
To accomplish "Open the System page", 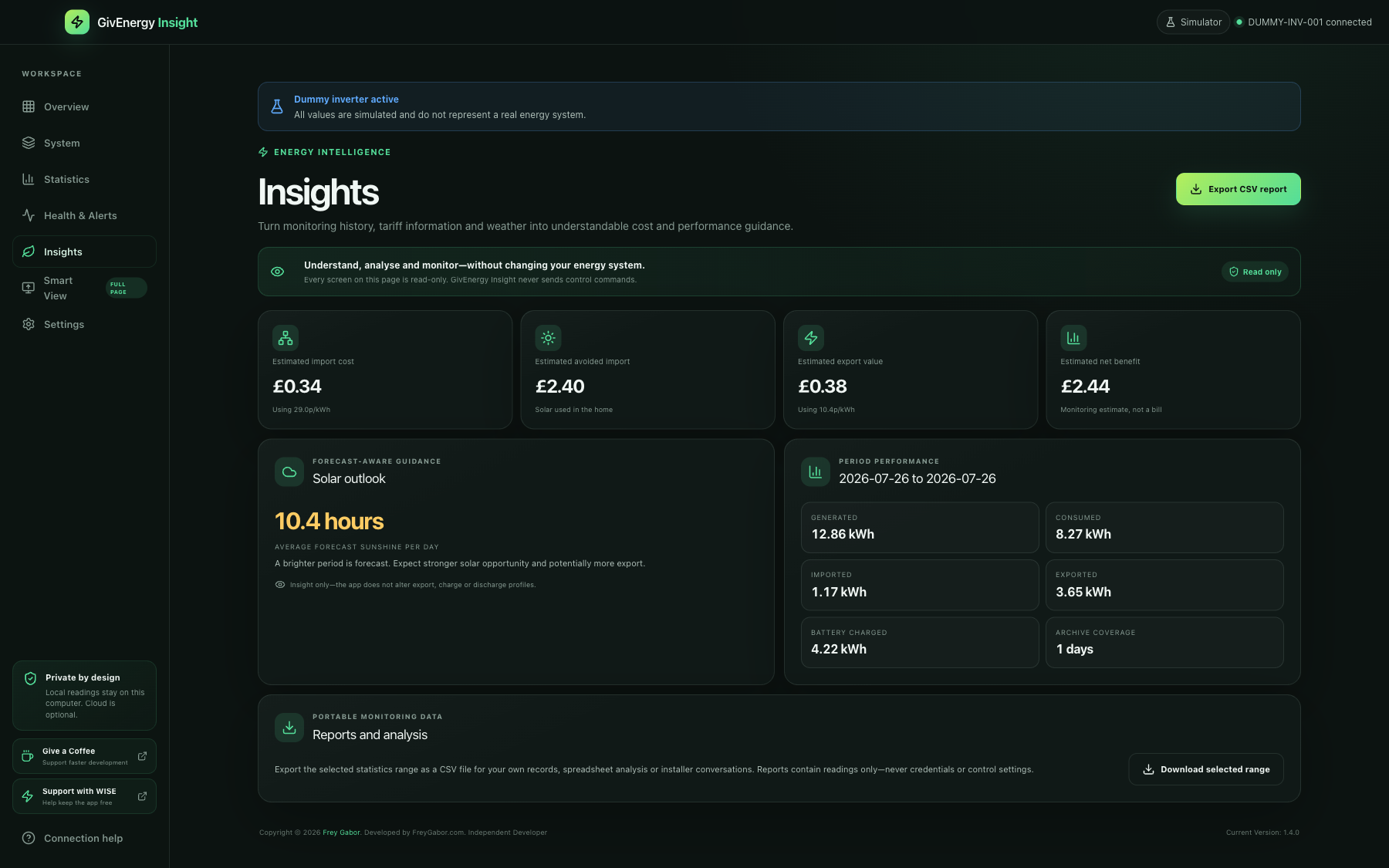I will [84, 143].
